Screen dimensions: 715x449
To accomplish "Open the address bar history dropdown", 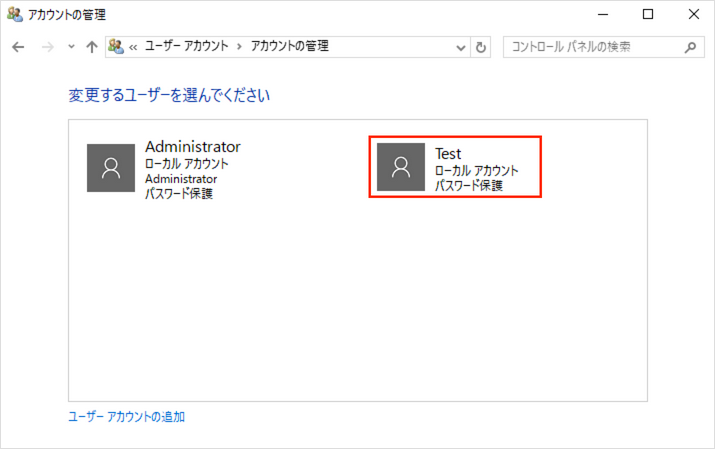I will point(460,47).
